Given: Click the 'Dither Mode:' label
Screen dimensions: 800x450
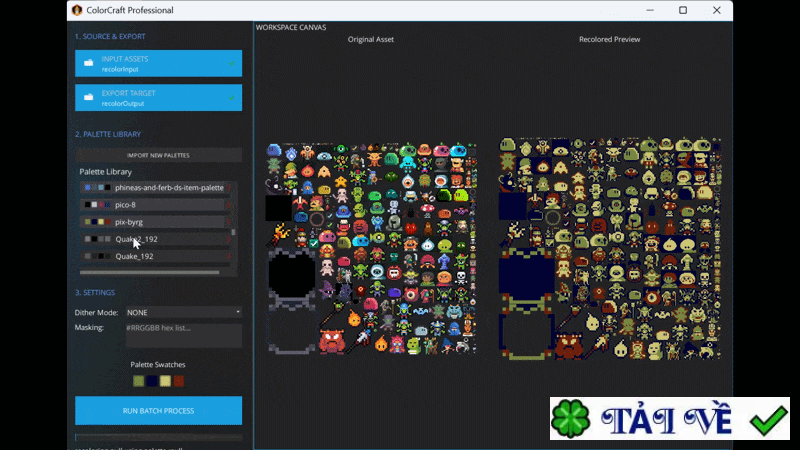Looking at the screenshot, I should [x=96, y=312].
